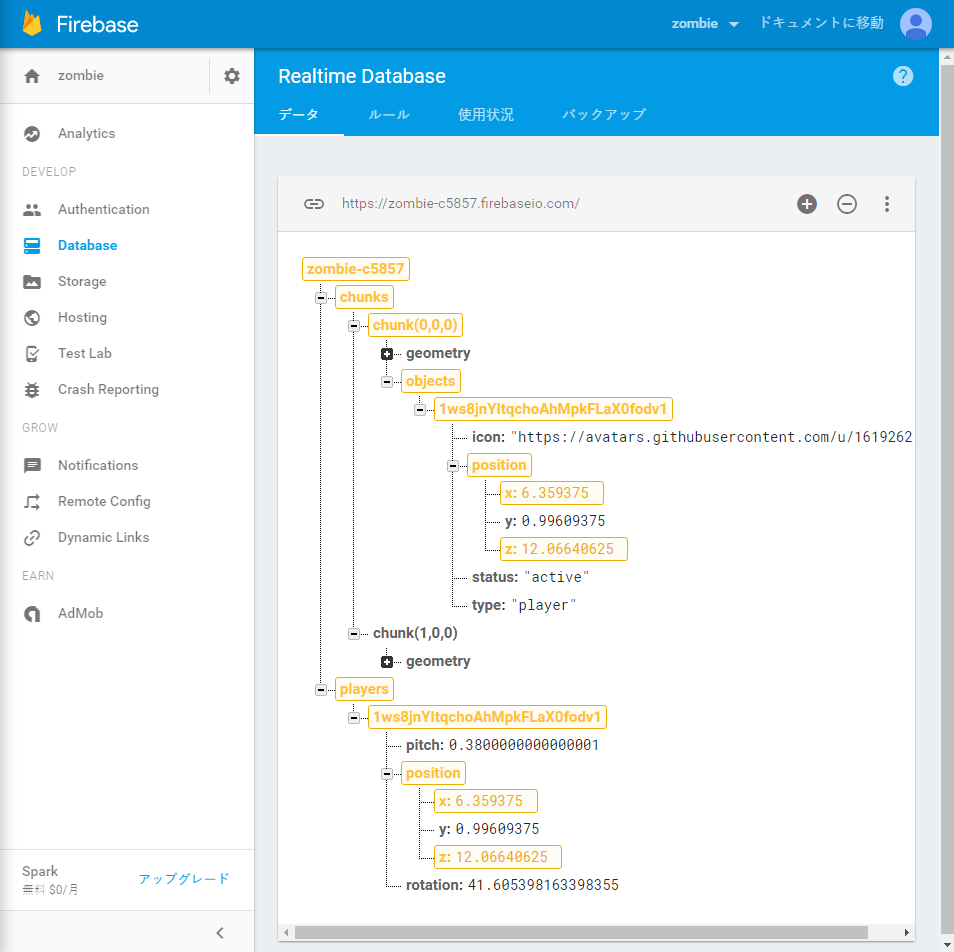Screen dimensions: 954x952
Task: Open help question mark icon
Action: 903,76
